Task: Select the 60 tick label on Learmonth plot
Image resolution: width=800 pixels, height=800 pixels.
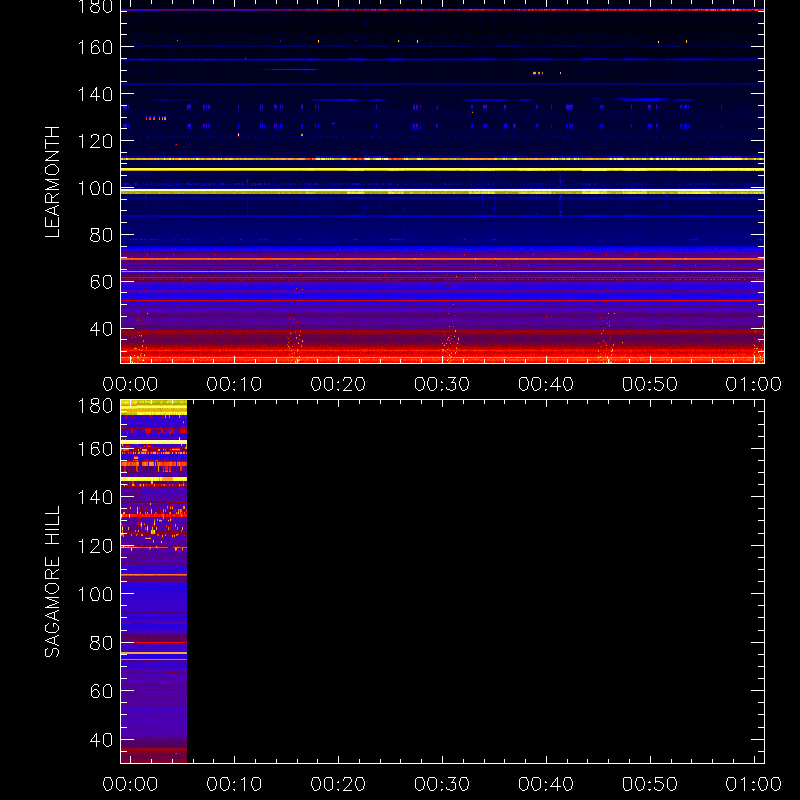Action: click(x=101, y=282)
